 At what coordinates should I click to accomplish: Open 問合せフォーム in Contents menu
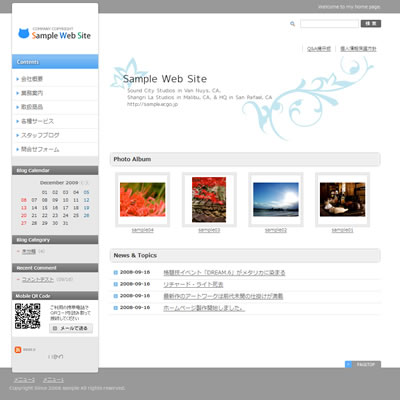click(x=40, y=149)
